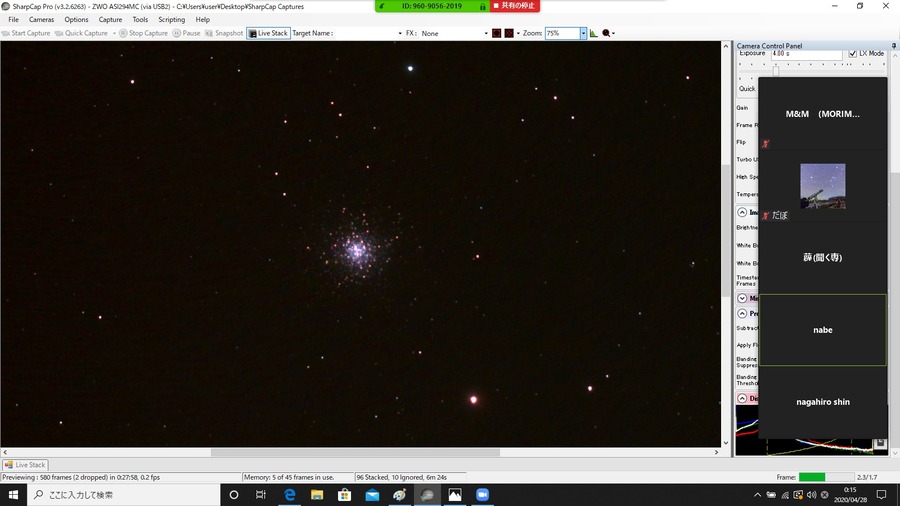Click the second red selection-area icon
Screen dimensions: 900x506
509,33
